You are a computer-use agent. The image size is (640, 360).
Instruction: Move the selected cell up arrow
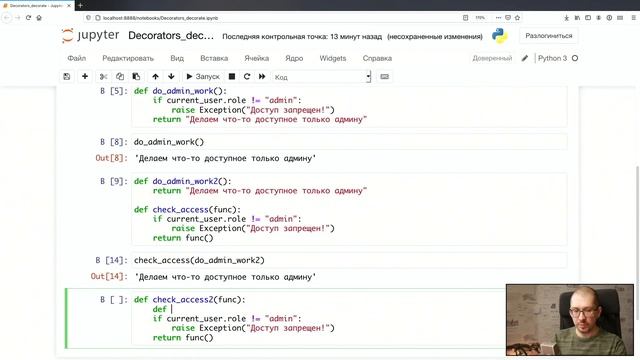pos(155,77)
